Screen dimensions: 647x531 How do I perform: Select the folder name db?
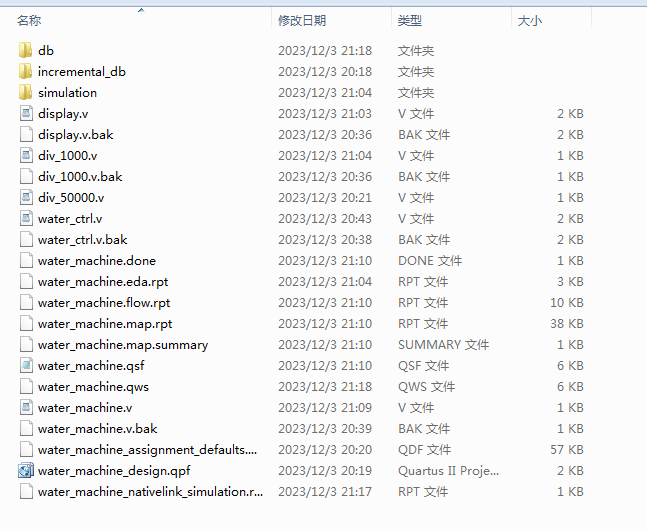(x=46, y=50)
